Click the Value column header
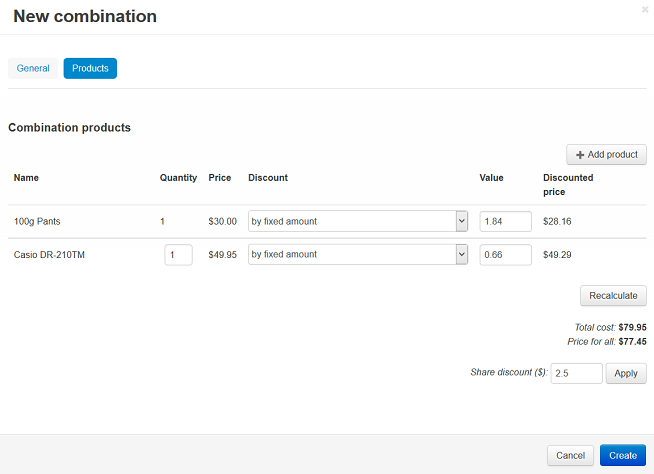This screenshot has height=474, width=654. point(491,178)
